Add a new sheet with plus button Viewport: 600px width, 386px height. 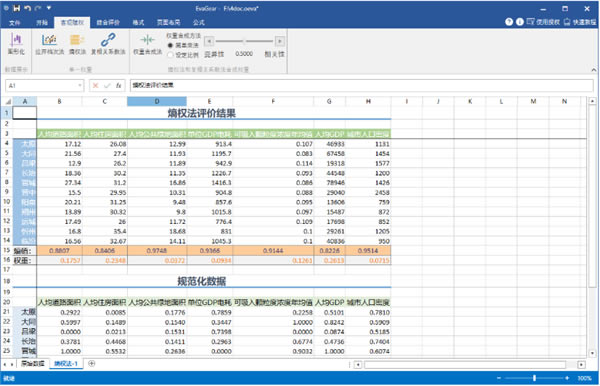91,363
